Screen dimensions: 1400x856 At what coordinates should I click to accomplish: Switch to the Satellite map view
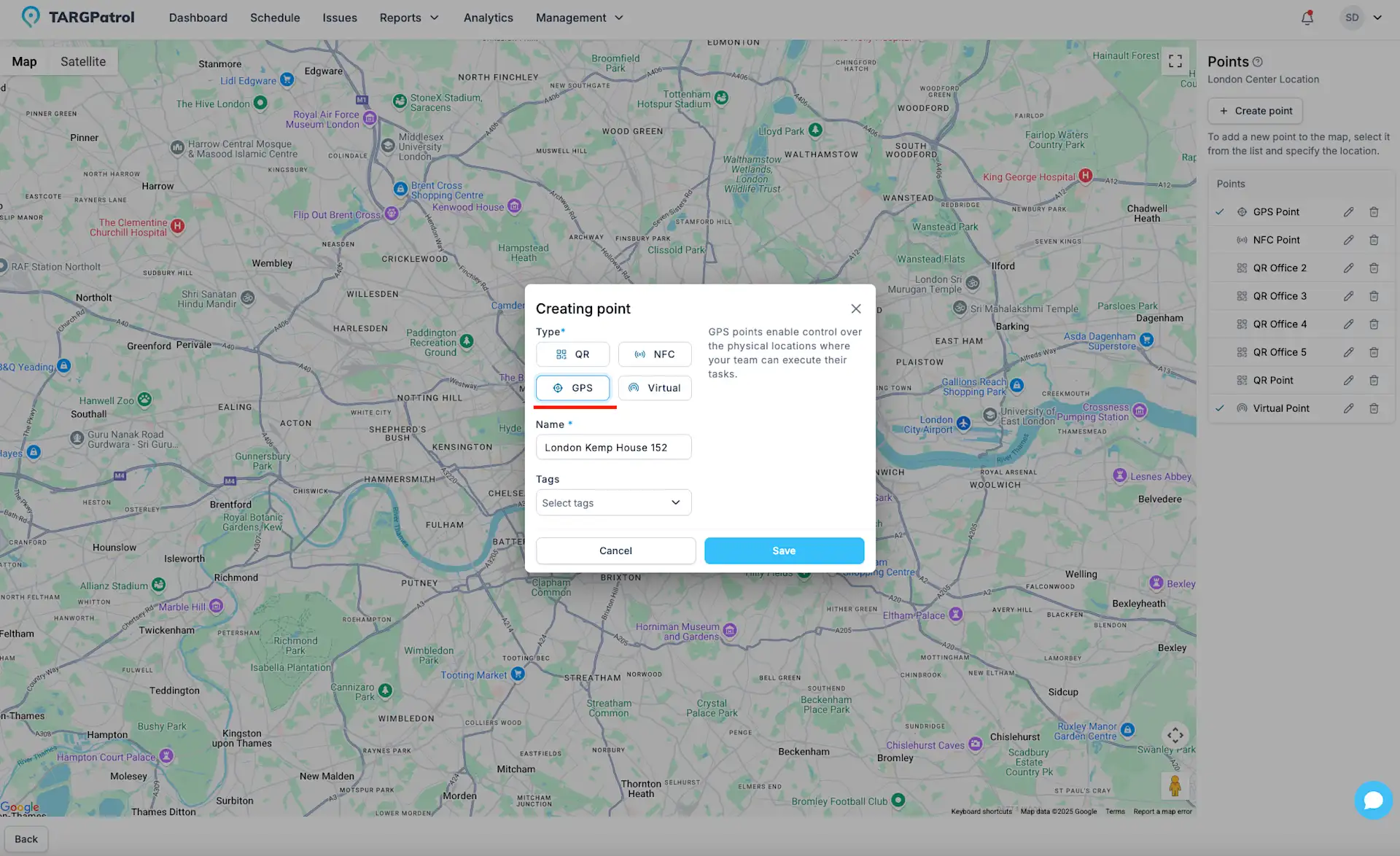click(82, 61)
